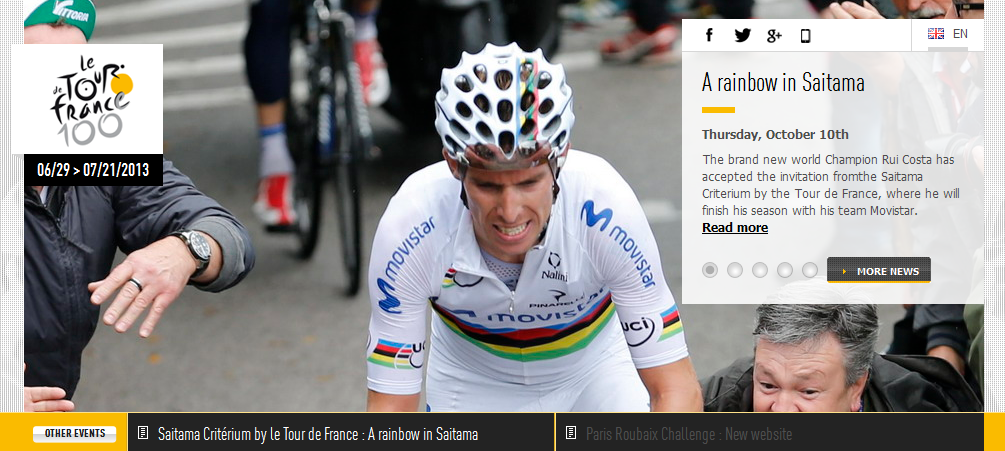Expand the OTHER EVENTS menu
Screen dimensions: 1005x451
(x=74, y=434)
